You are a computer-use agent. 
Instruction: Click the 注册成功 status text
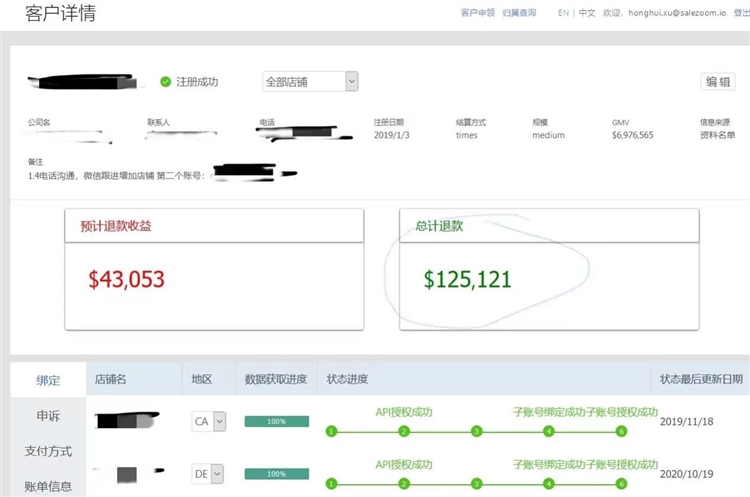(197, 82)
